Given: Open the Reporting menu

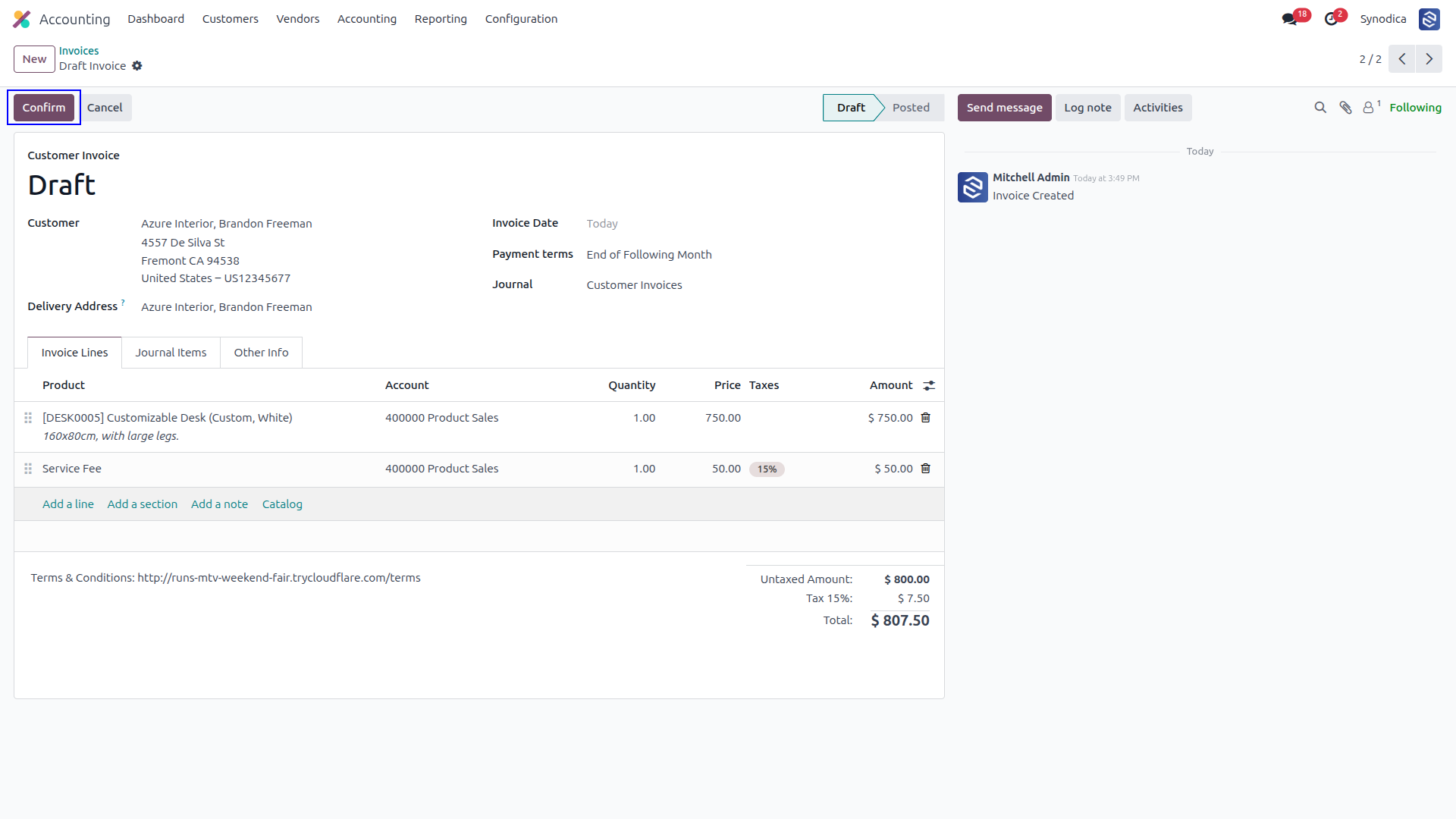Looking at the screenshot, I should 441,19.
